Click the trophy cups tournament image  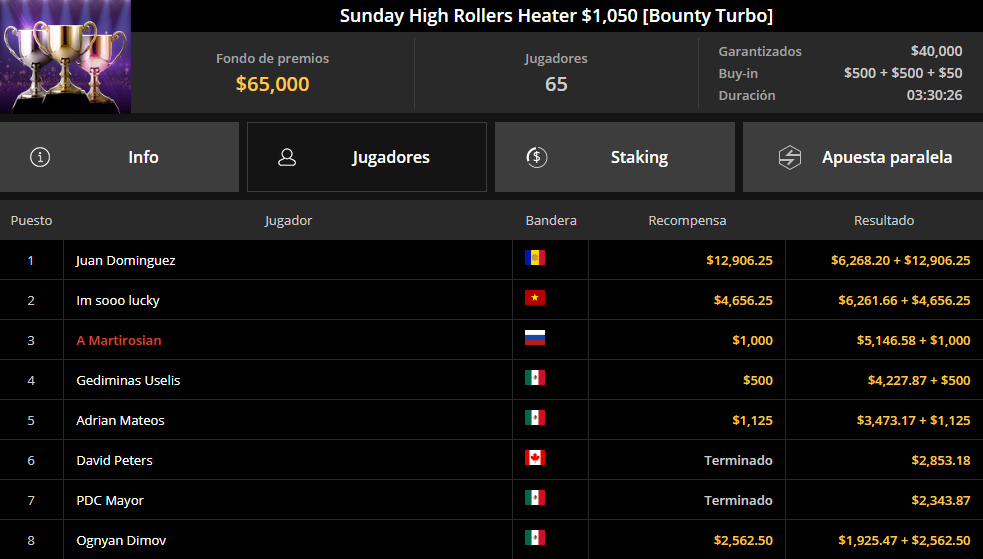[x=65, y=56]
